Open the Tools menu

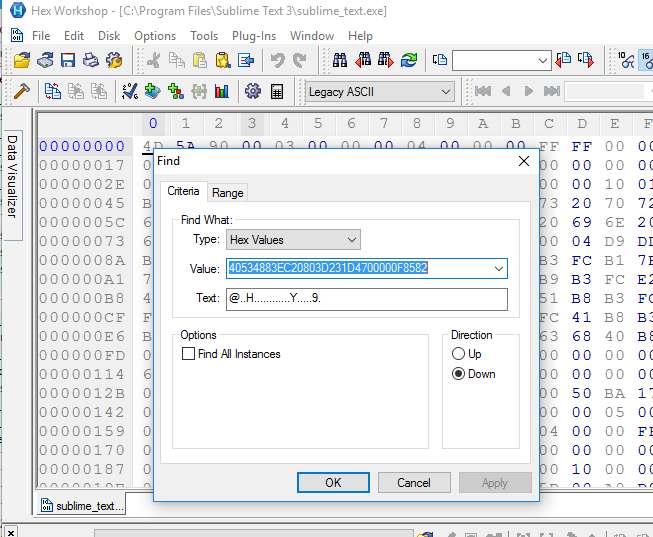pyautogui.click(x=204, y=36)
